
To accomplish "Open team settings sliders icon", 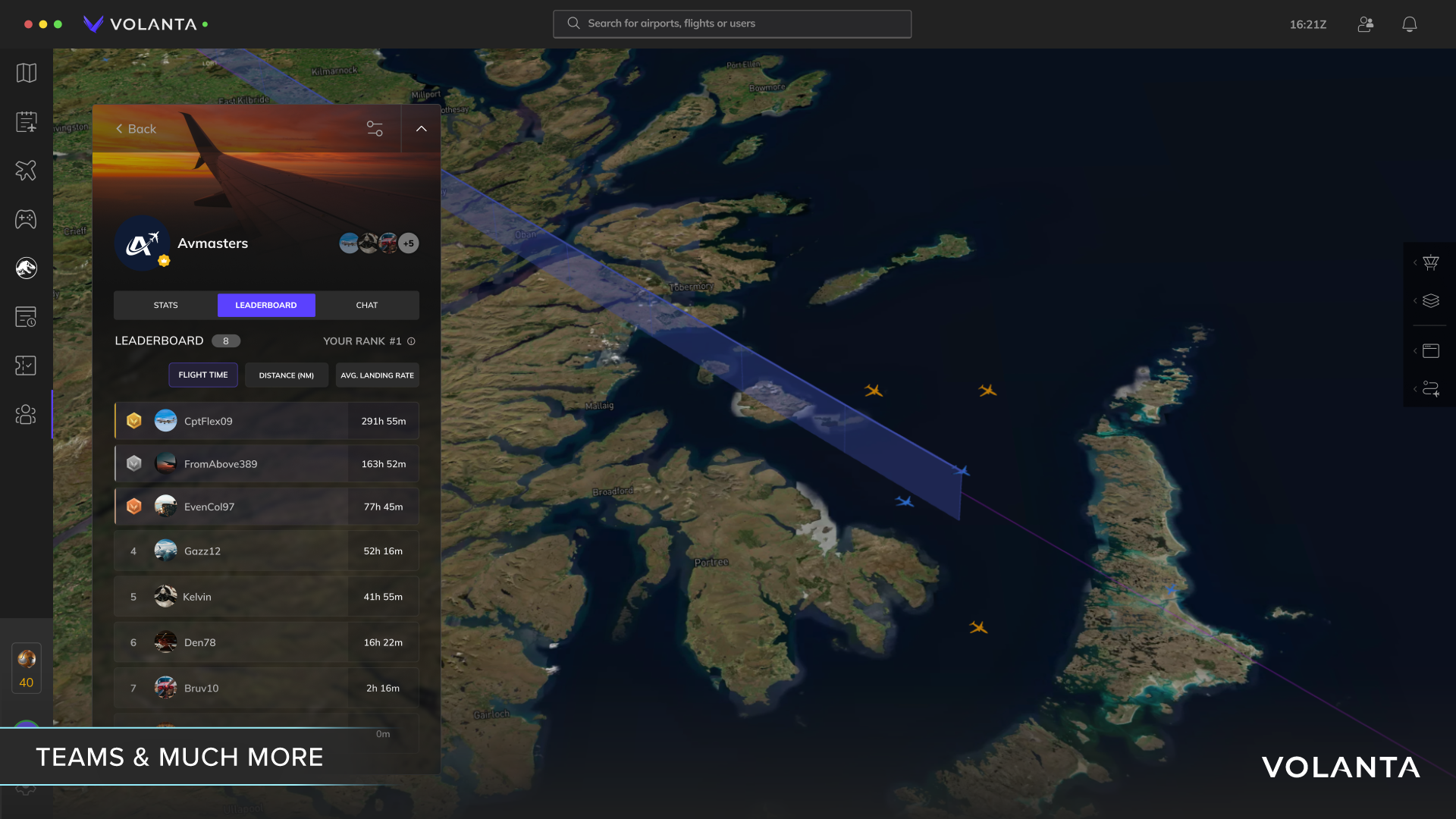I will (375, 128).
